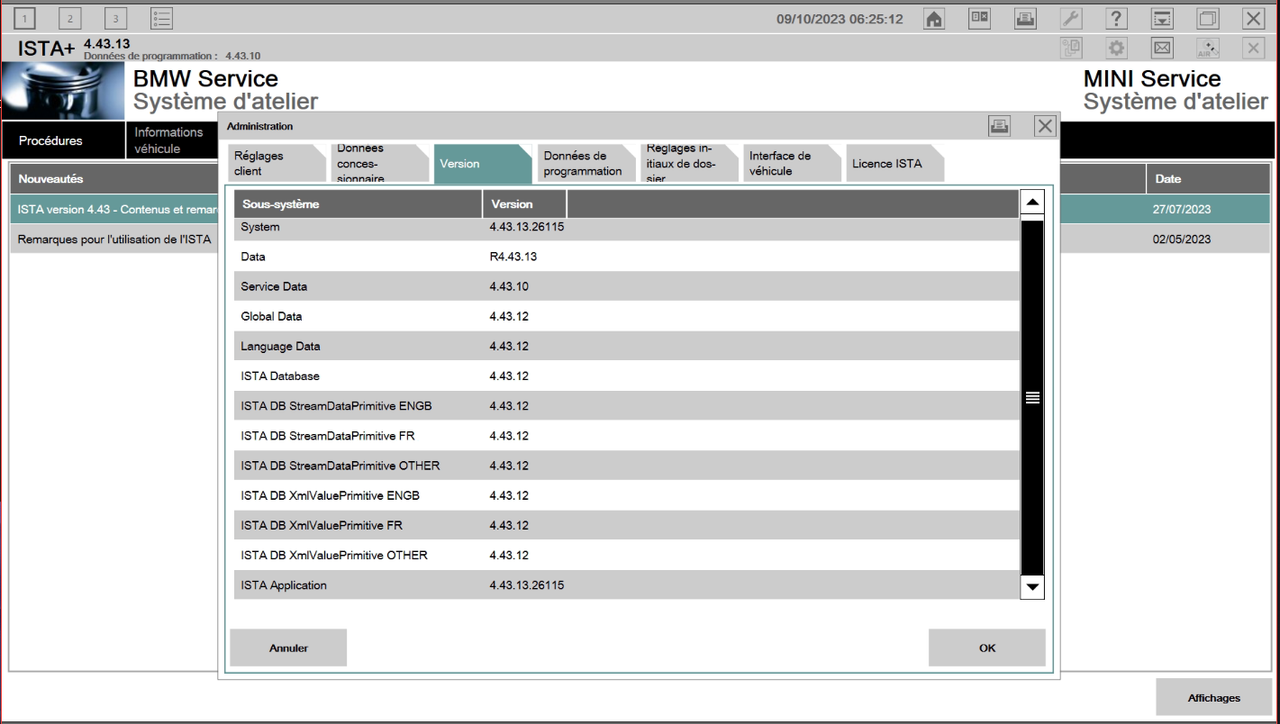1280x724 pixels.
Task: Select the ISTA version 4.43 news row
Action: tap(114, 209)
